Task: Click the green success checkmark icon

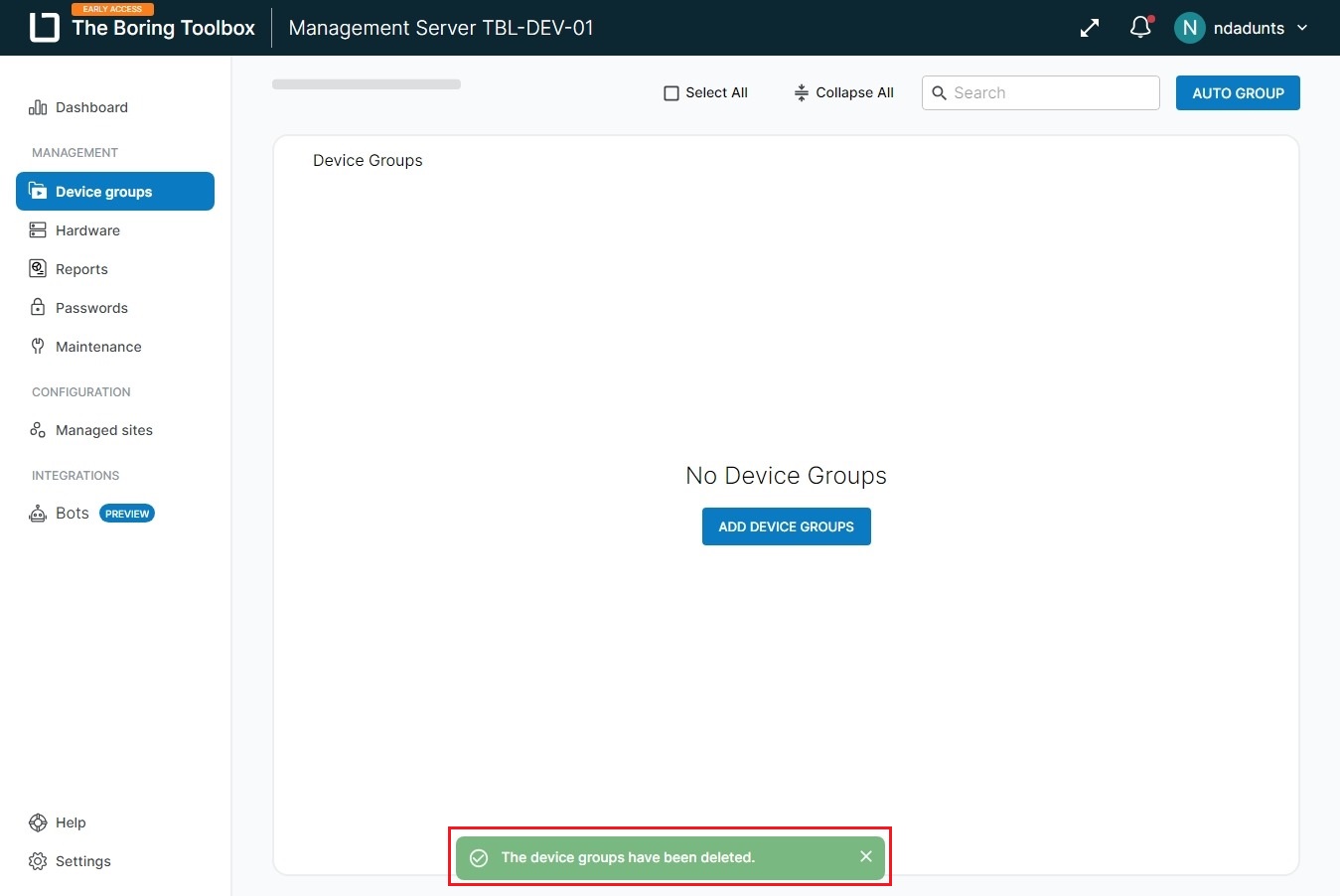Action: pos(479,857)
